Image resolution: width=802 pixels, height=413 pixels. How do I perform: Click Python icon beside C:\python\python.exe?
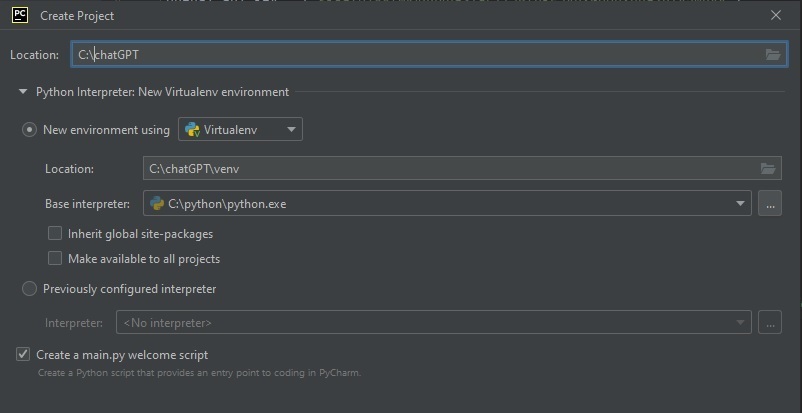157,204
